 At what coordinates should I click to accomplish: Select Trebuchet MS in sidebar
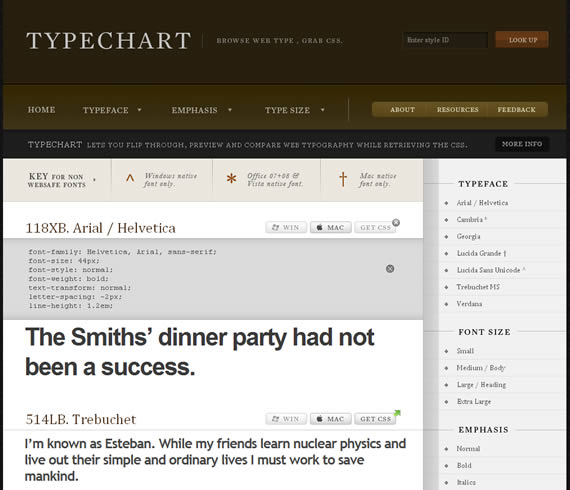point(478,287)
